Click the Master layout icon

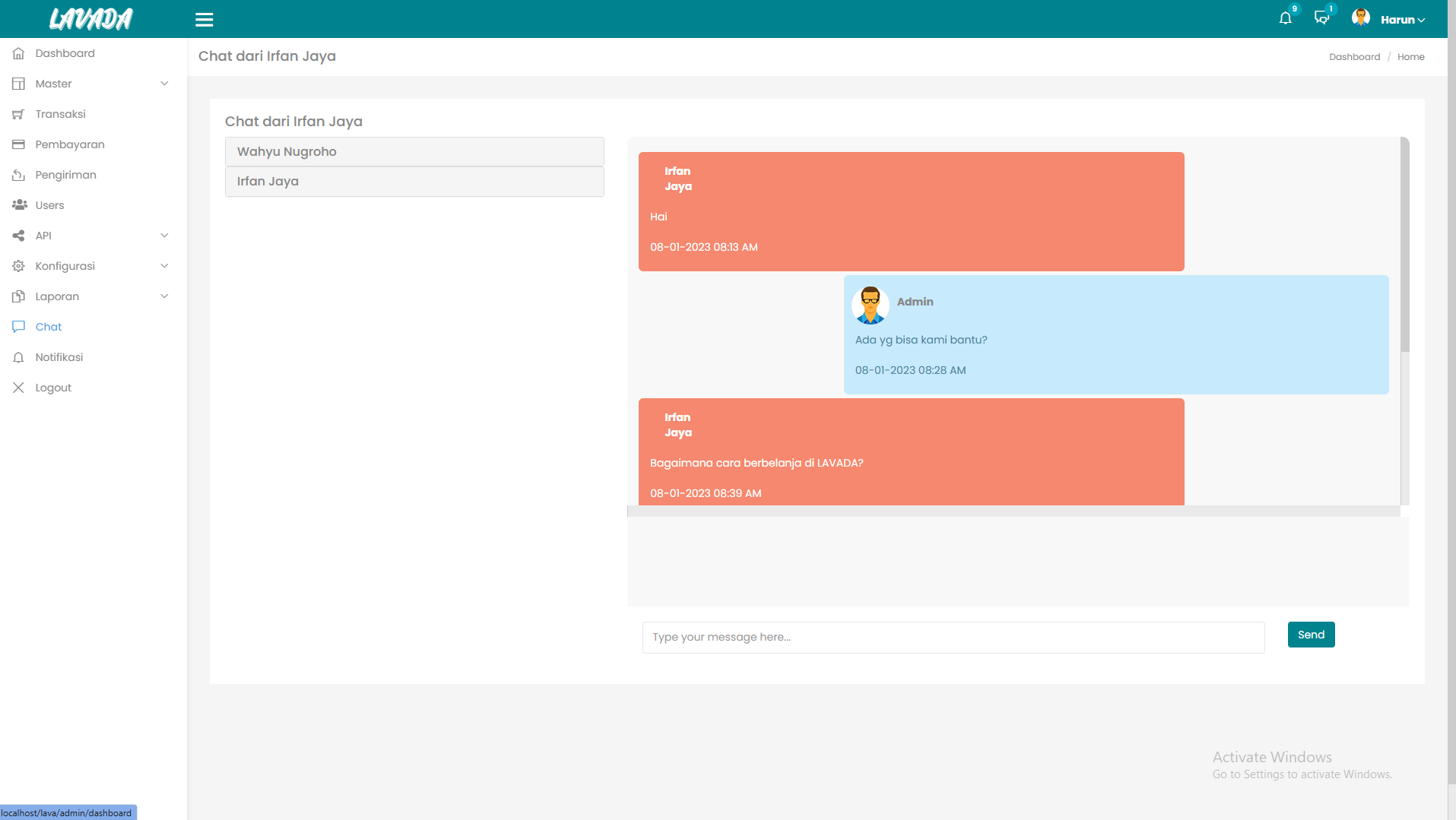pos(18,84)
